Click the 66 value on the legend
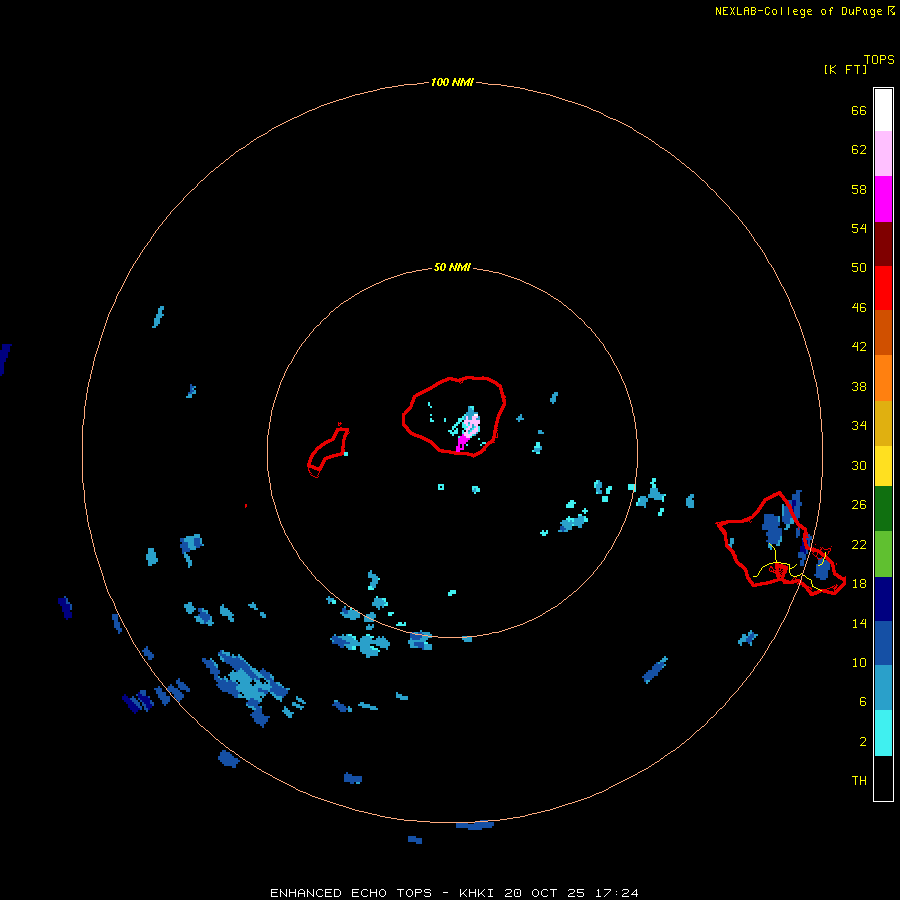The height and width of the screenshot is (900, 900). point(859,111)
